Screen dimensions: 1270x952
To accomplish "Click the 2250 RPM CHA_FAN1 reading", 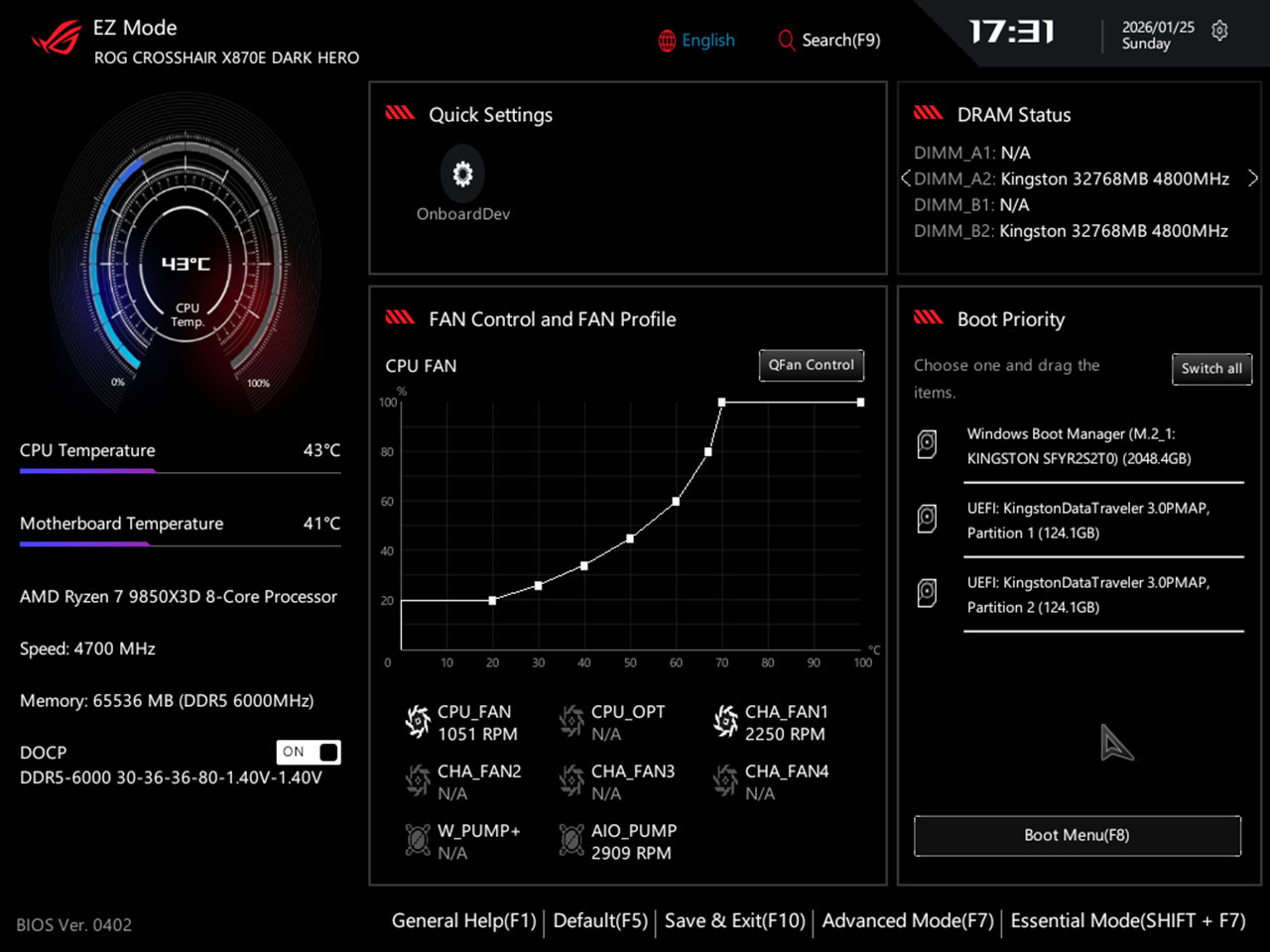I will point(785,735).
